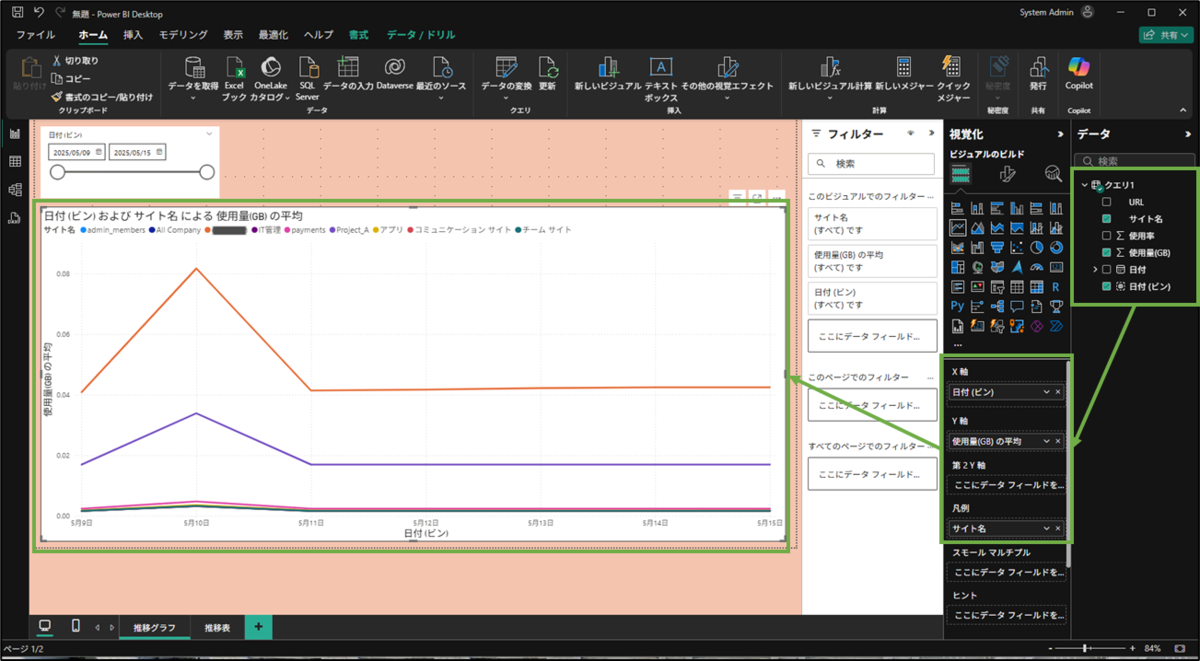1200x661 pixels.
Task: Switch to Model view in left sidebar
Action: (x=15, y=189)
